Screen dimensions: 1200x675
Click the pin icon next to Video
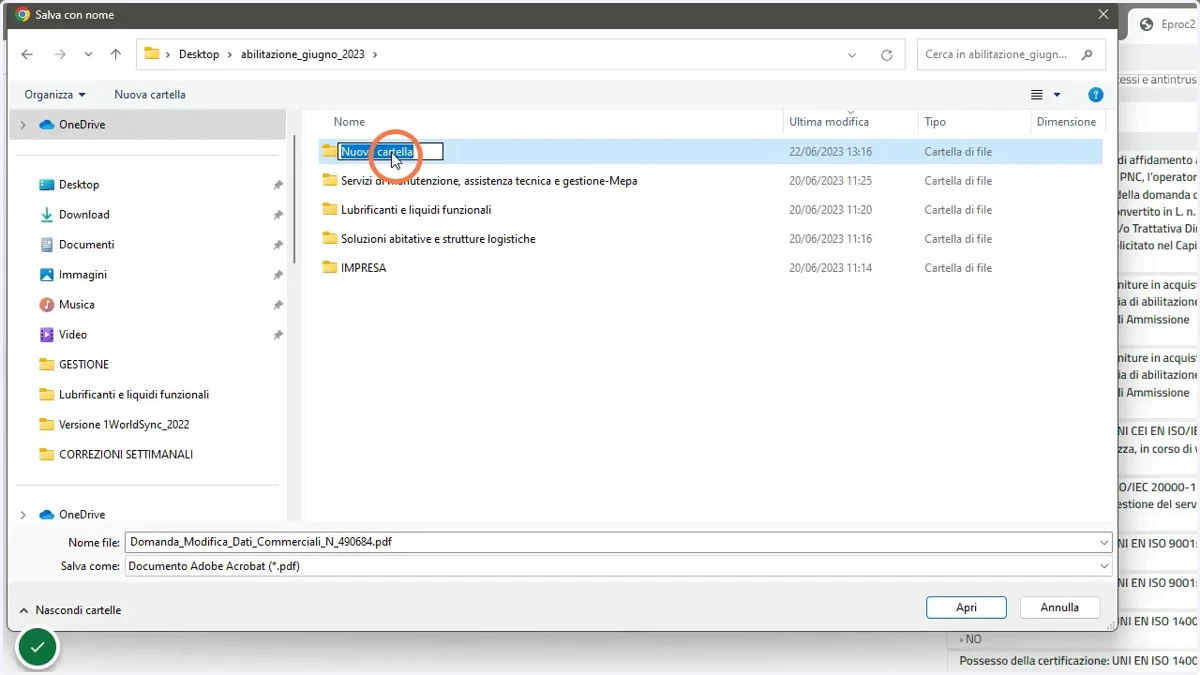(278, 335)
